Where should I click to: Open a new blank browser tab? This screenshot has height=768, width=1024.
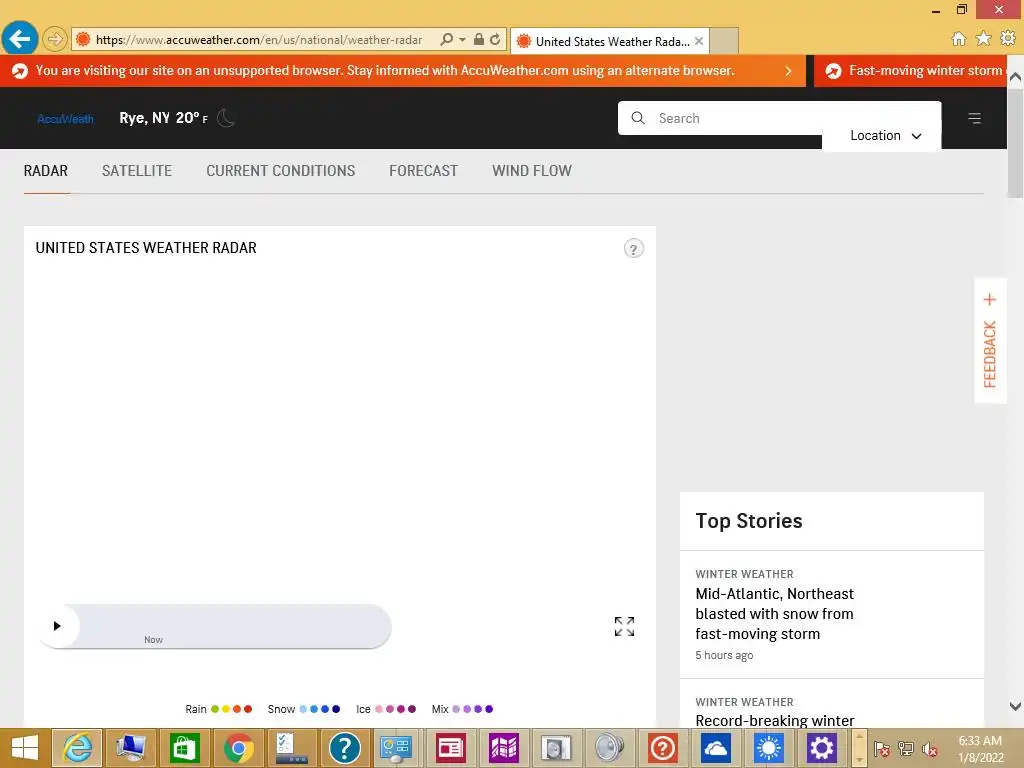(724, 40)
